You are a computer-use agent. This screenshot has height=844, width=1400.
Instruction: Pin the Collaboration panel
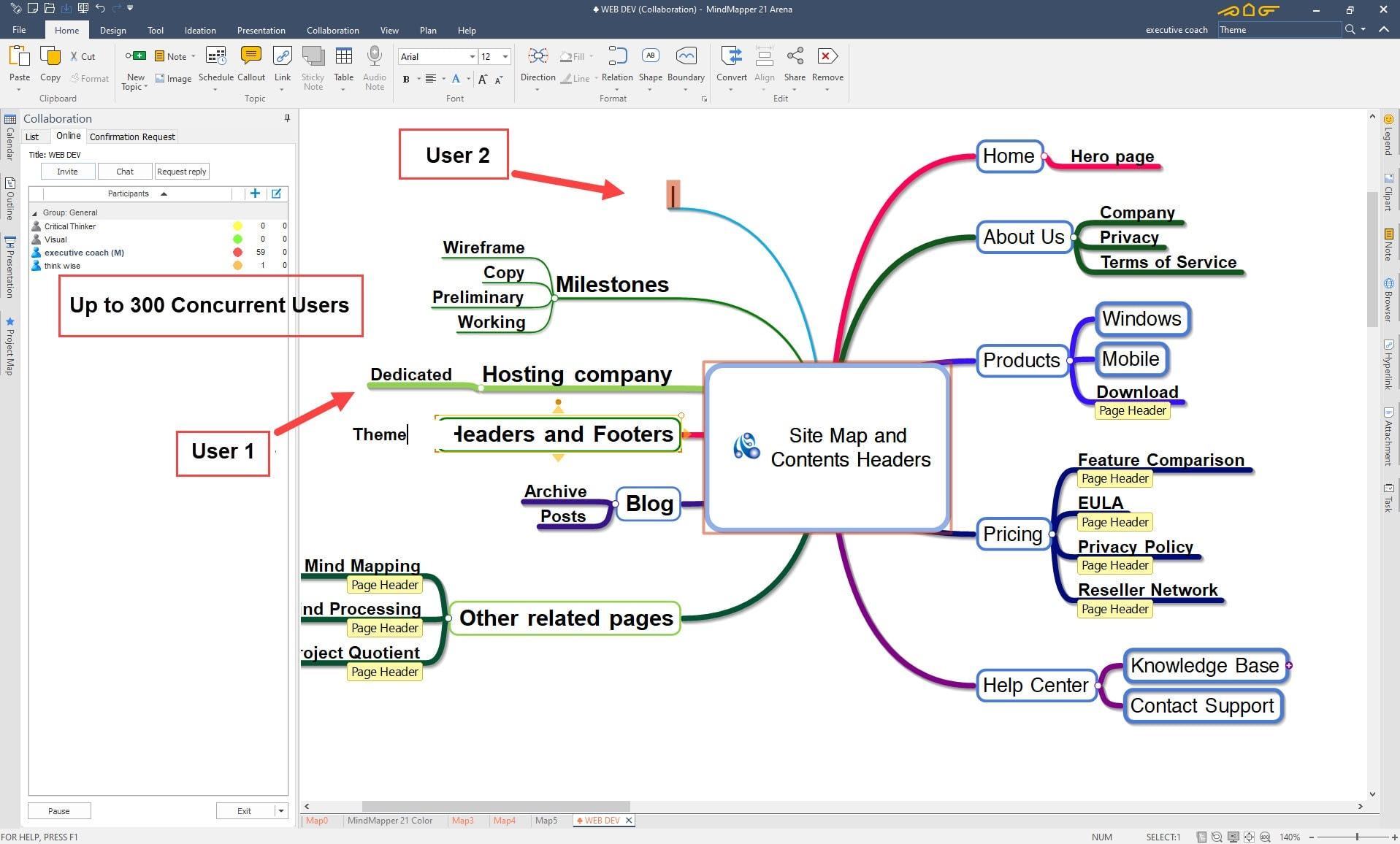[x=287, y=118]
